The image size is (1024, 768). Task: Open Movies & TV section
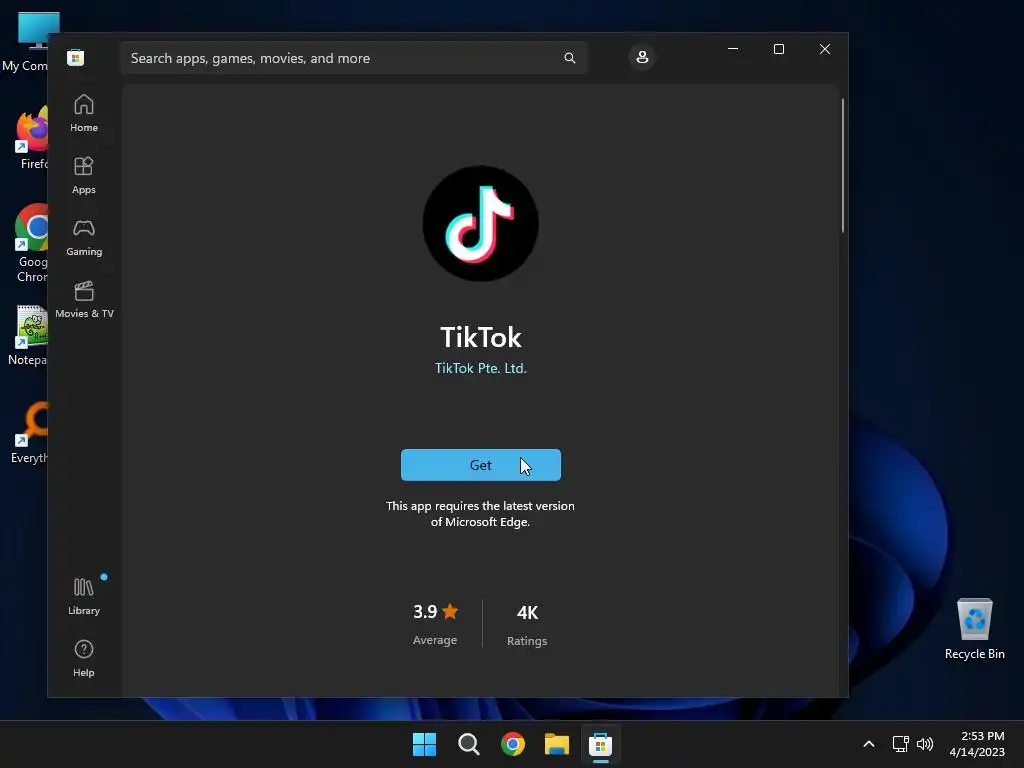[x=84, y=300]
